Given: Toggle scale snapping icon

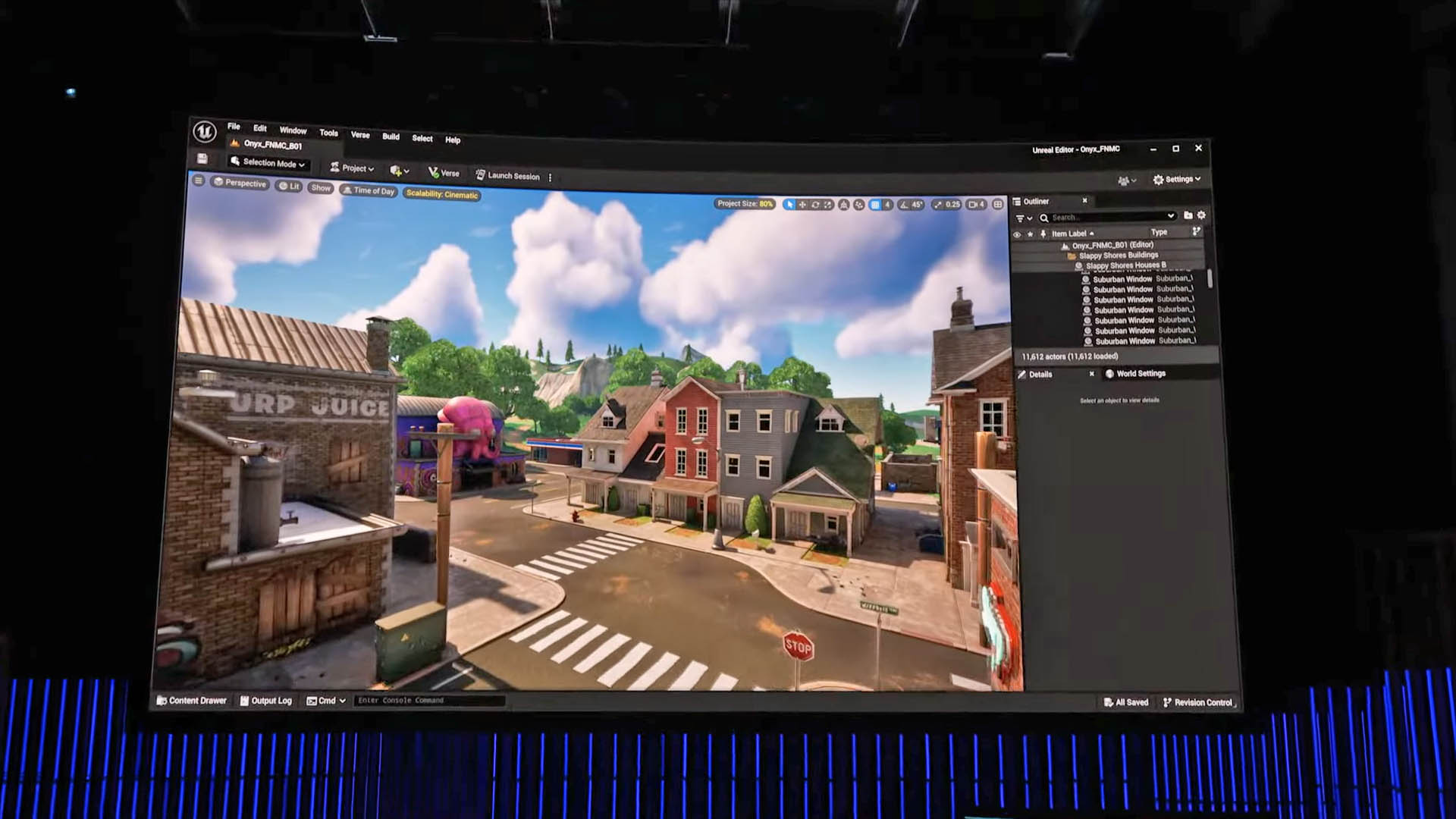Looking at the screenshot, I should (938, 204).
